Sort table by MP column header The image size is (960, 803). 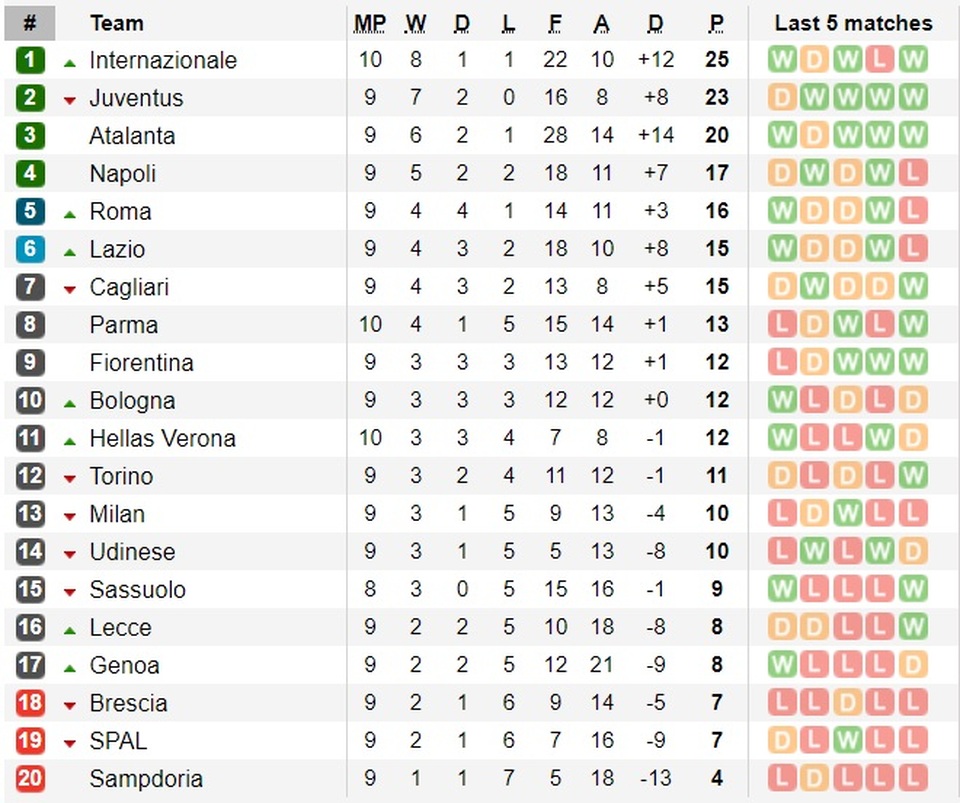click(x=370, y=23)
